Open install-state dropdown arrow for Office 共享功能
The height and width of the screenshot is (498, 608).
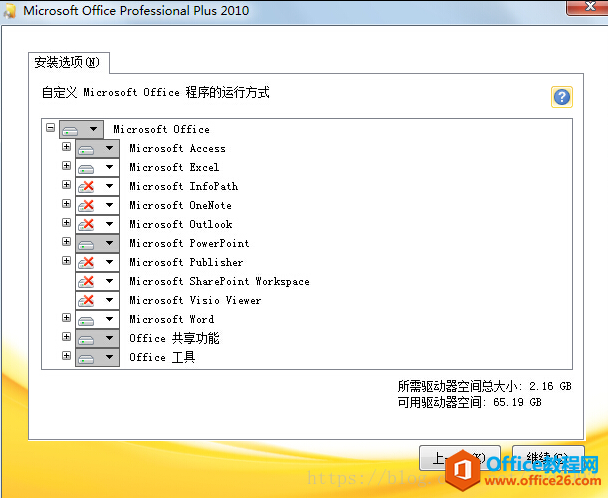[109, 338]
